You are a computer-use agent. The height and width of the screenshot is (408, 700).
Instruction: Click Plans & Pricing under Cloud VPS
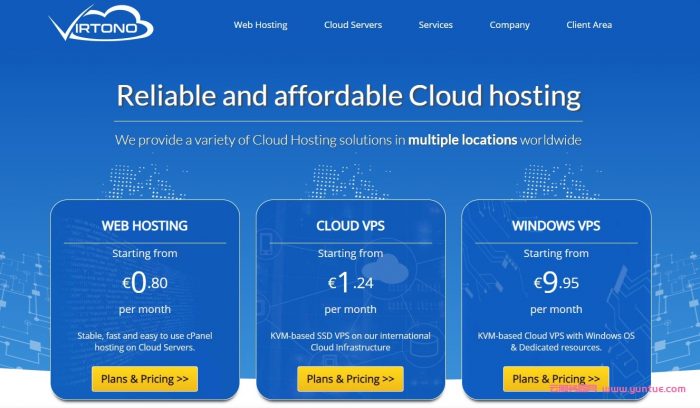[x=350, y=379]
